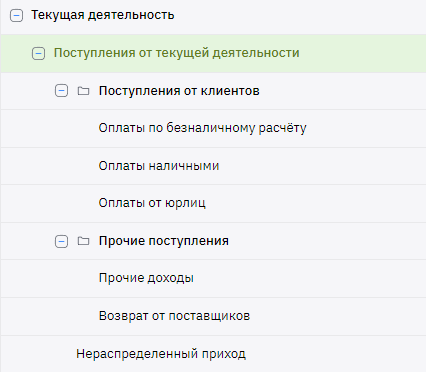Select the Оплаты от юрлиц item
426x372 pixels.
click(x=152, y=203)
